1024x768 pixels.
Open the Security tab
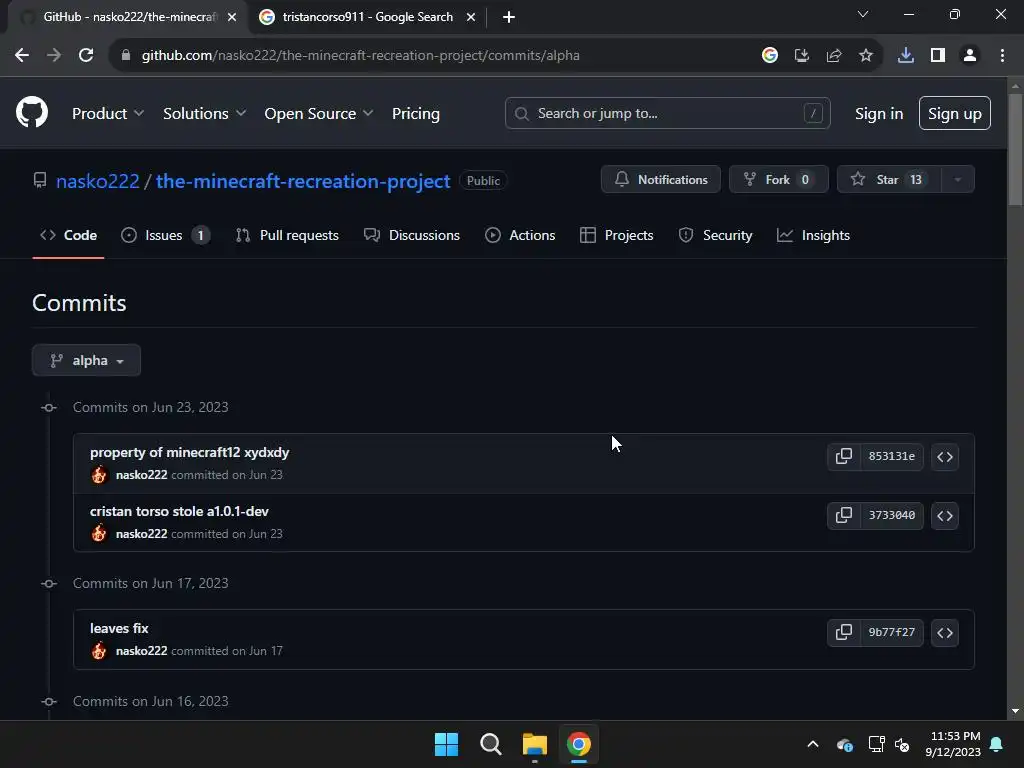click(x=715, y=235)
